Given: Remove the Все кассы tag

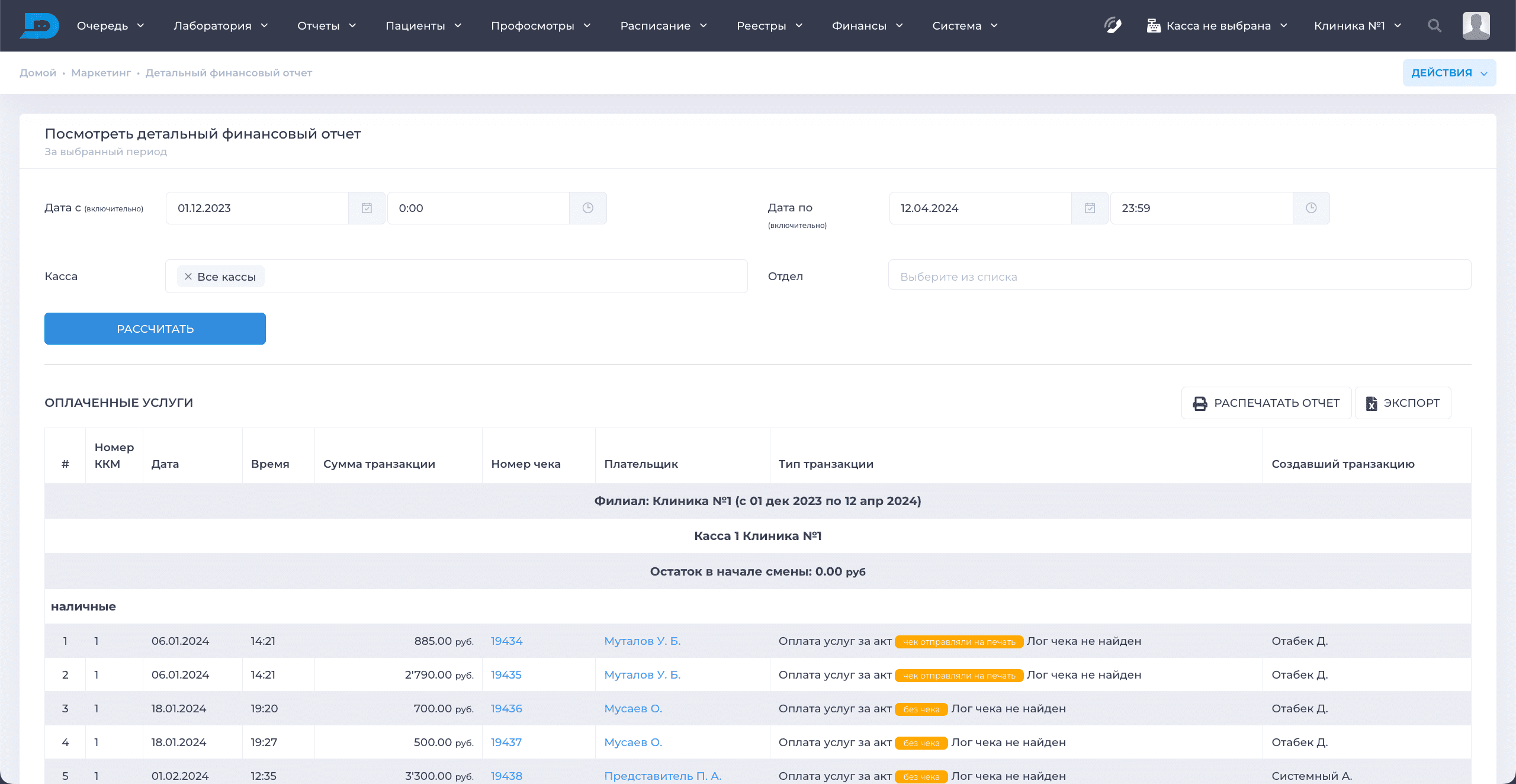Looking at the screenshot, I should (188, 277).
